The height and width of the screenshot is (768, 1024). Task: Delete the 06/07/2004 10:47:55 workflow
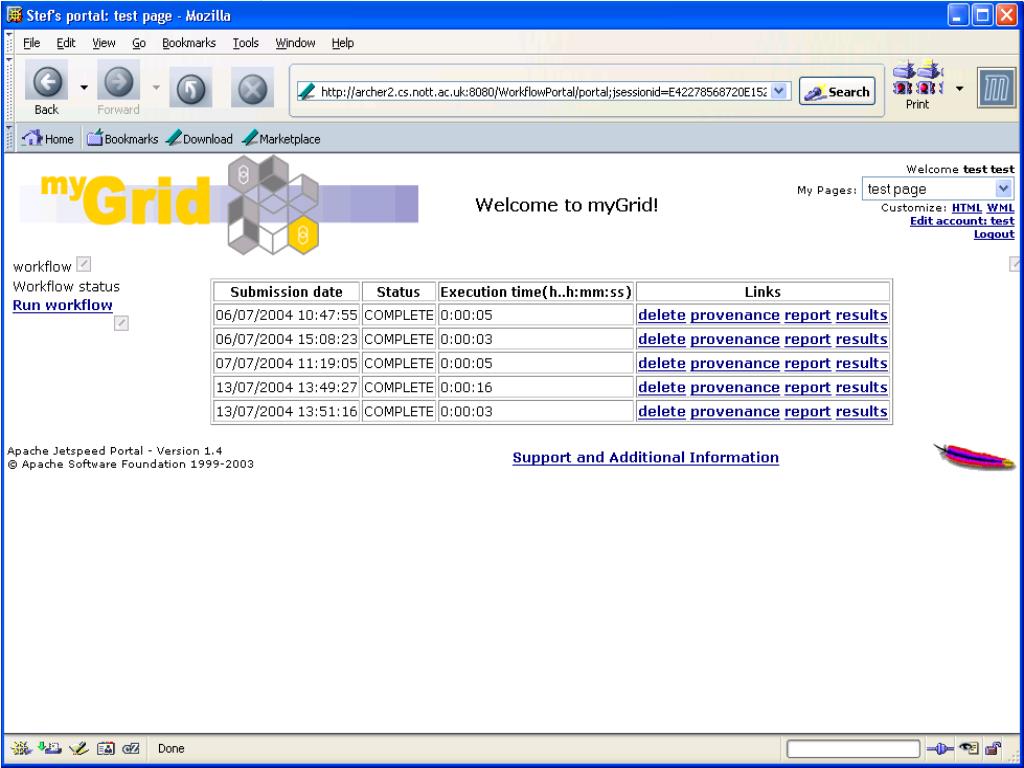[x=662, y=315]
